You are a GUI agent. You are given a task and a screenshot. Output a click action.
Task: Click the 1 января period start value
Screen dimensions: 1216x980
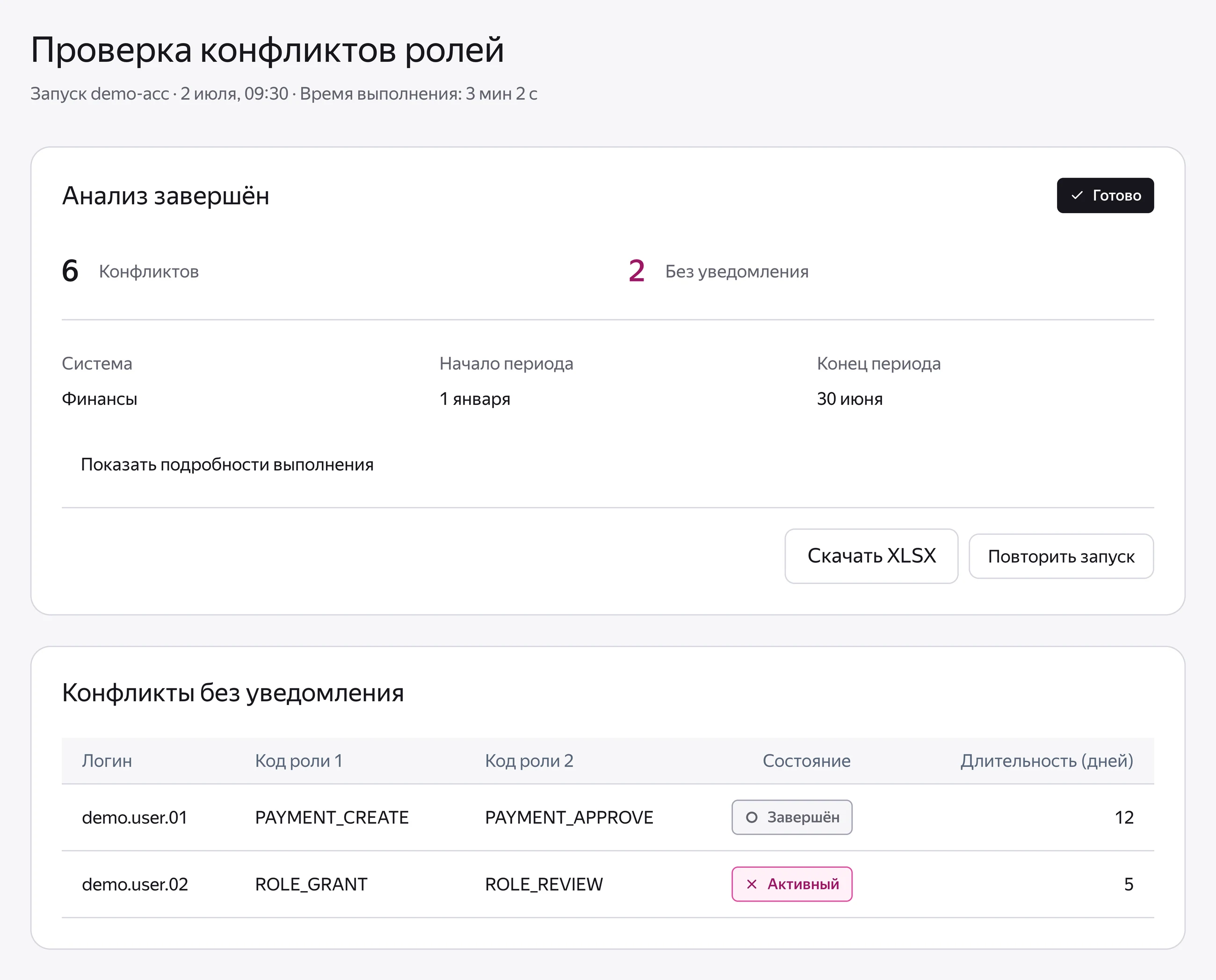coord(475,399)
